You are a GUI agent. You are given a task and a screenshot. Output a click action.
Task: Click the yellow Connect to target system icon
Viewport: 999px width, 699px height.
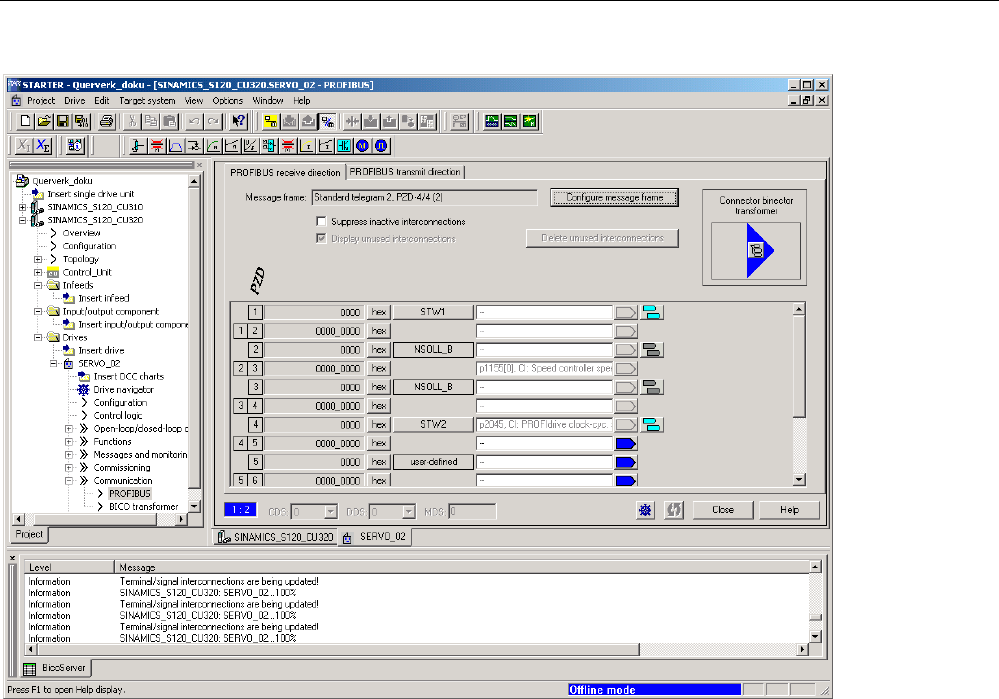[271, 121]
